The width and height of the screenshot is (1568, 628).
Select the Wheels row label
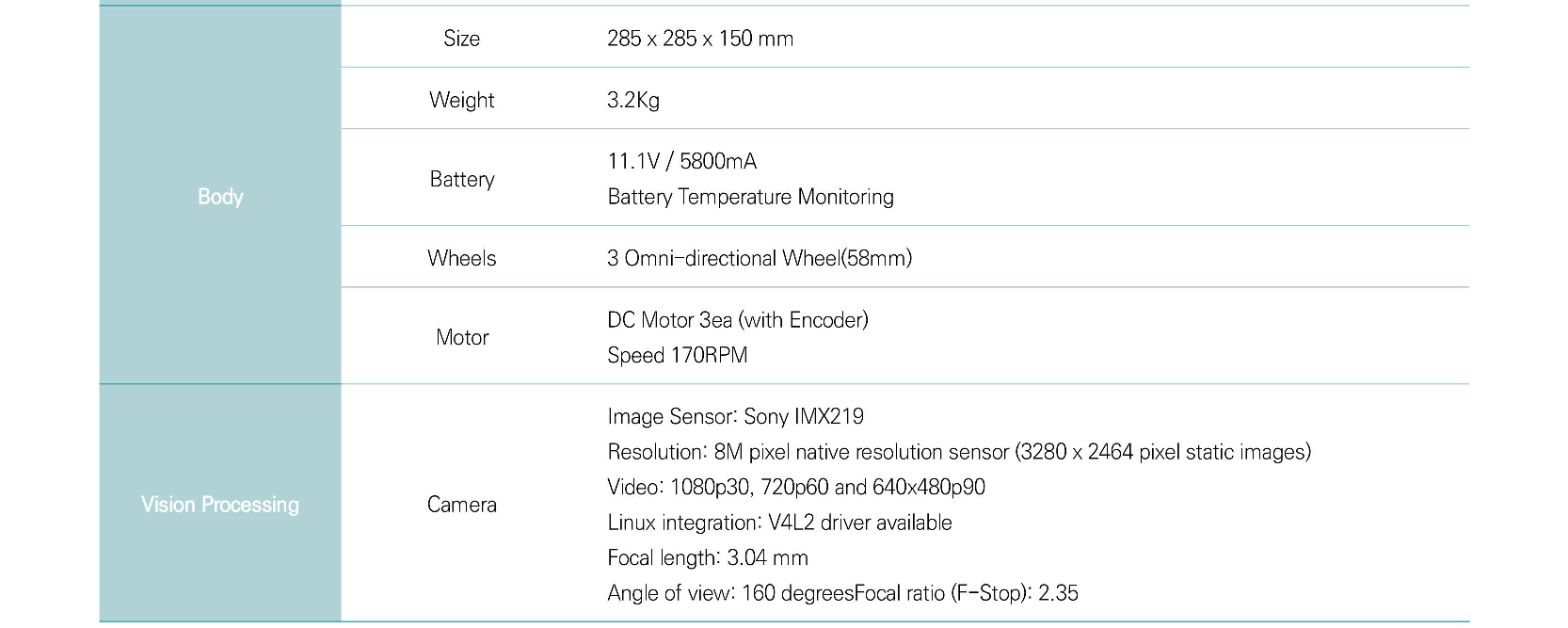coord(462,258)
